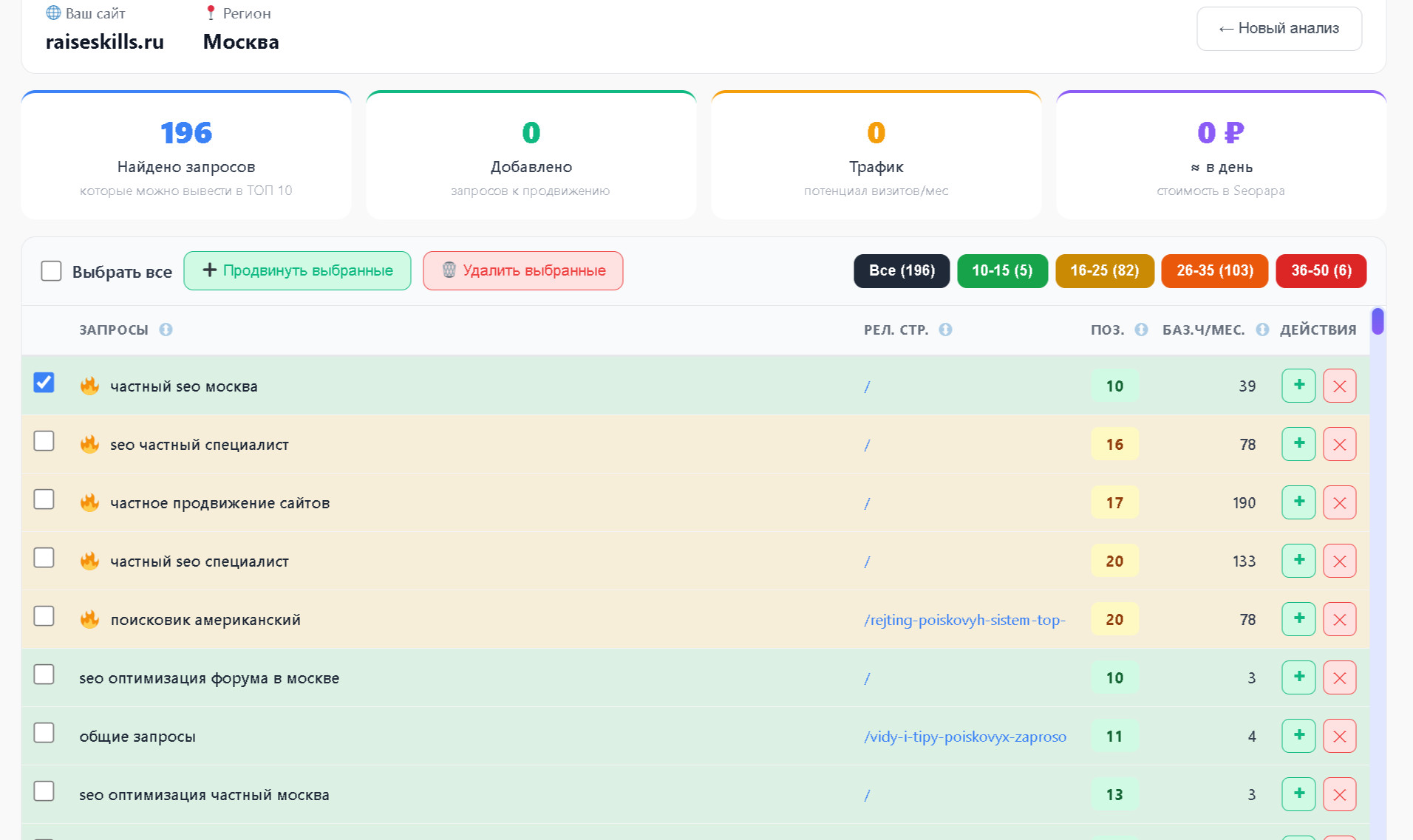Click the info icon beside РЕЛ. СТР. header
Image resolution: width=1413 pixels, height=840 pixels.
[945, 329]
